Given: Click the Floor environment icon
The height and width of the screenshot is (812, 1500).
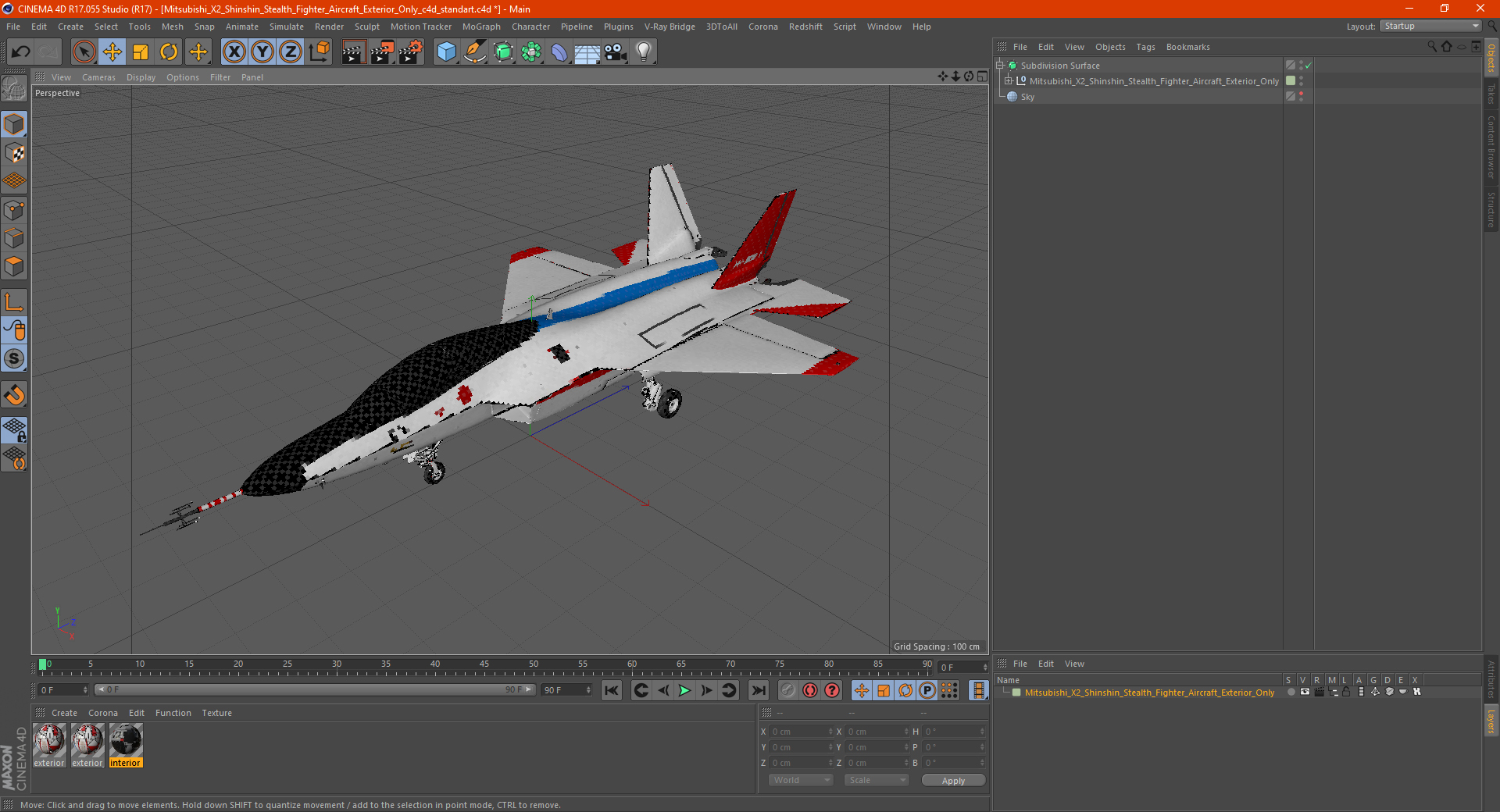Looking at the screenshot, I should click(x=587, y=52).
